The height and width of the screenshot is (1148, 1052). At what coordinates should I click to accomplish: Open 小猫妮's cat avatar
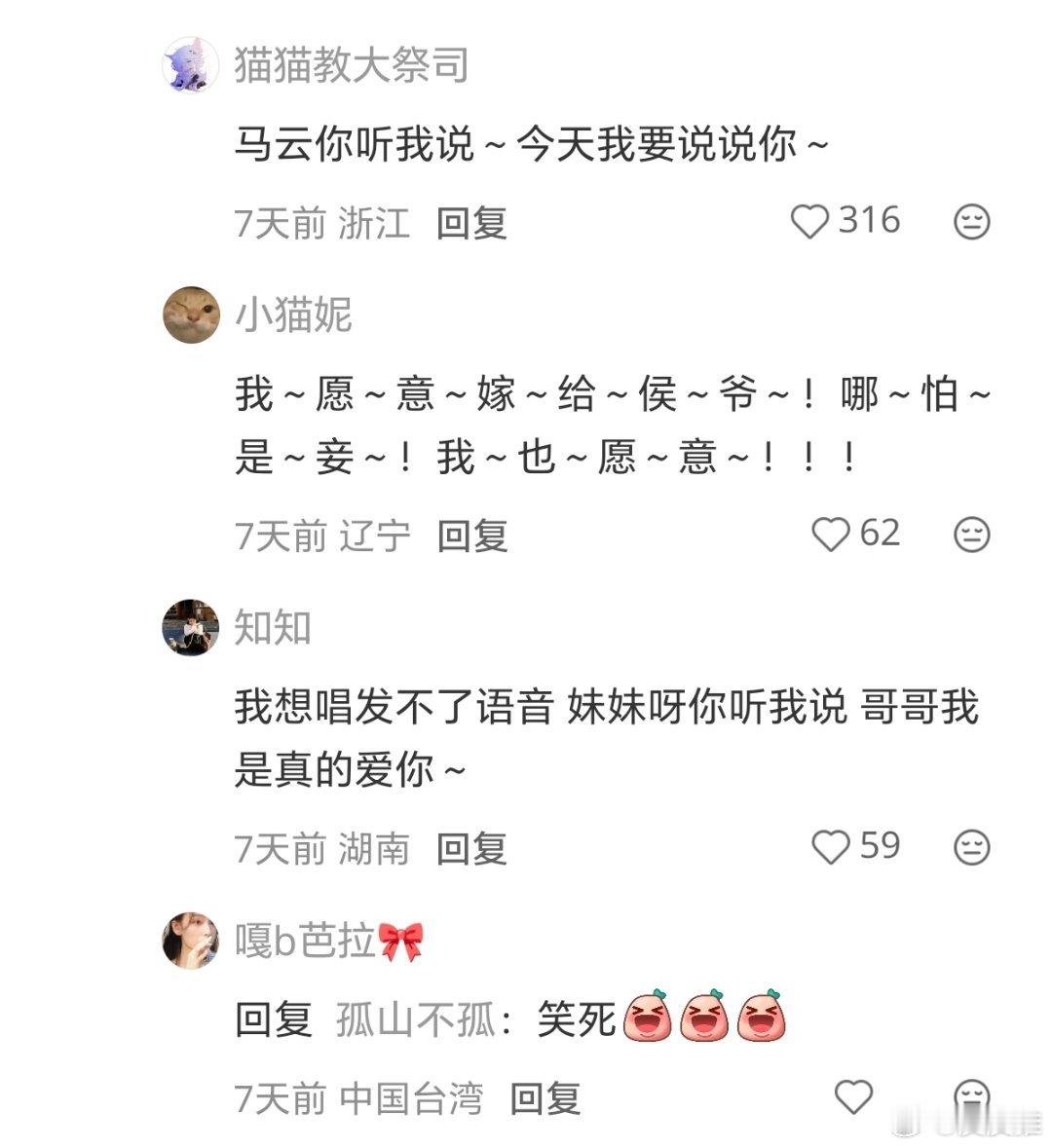tap(191, 315)
